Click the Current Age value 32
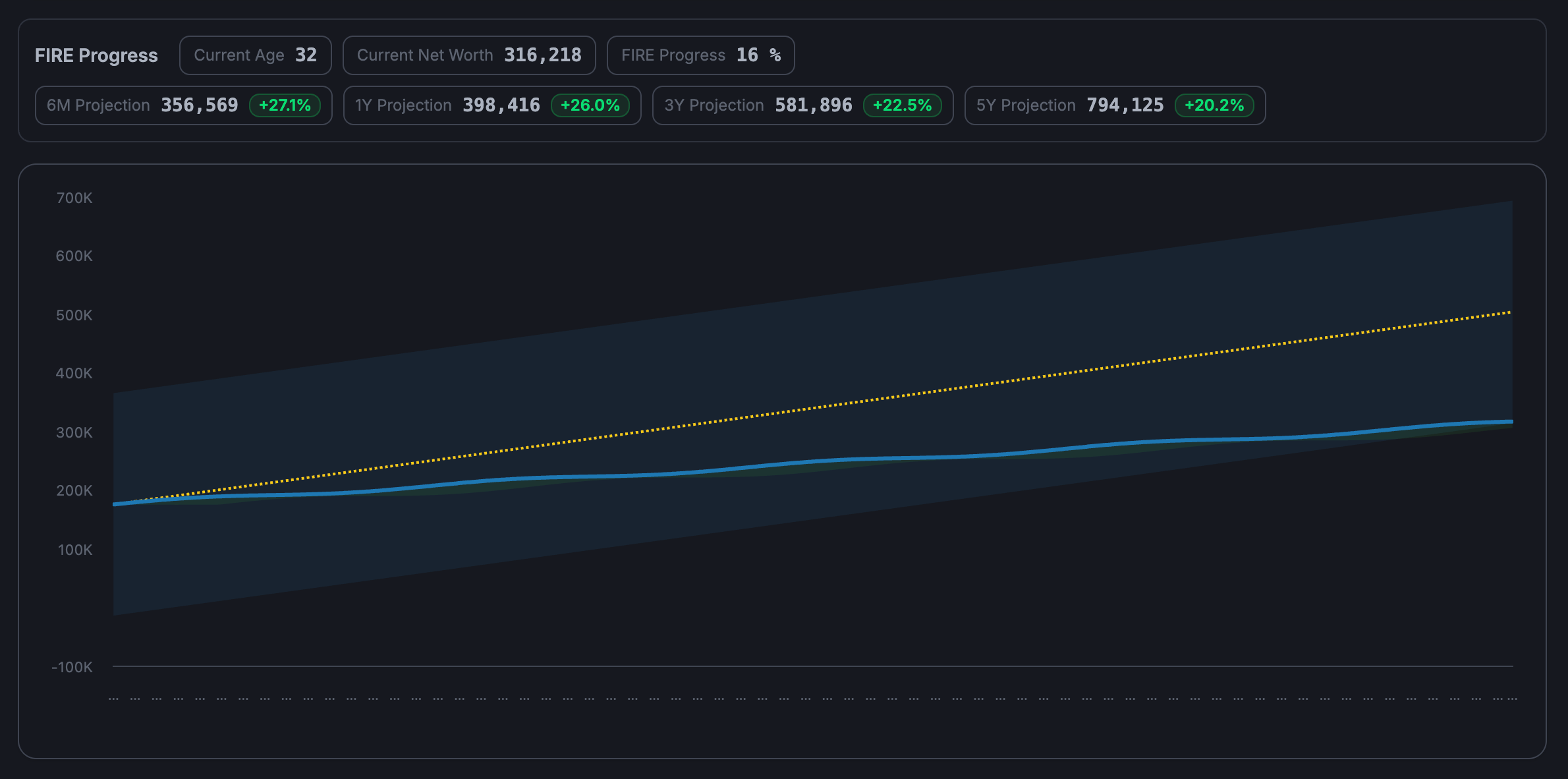This screenshot has height=779, width=1568. (306, 55)
